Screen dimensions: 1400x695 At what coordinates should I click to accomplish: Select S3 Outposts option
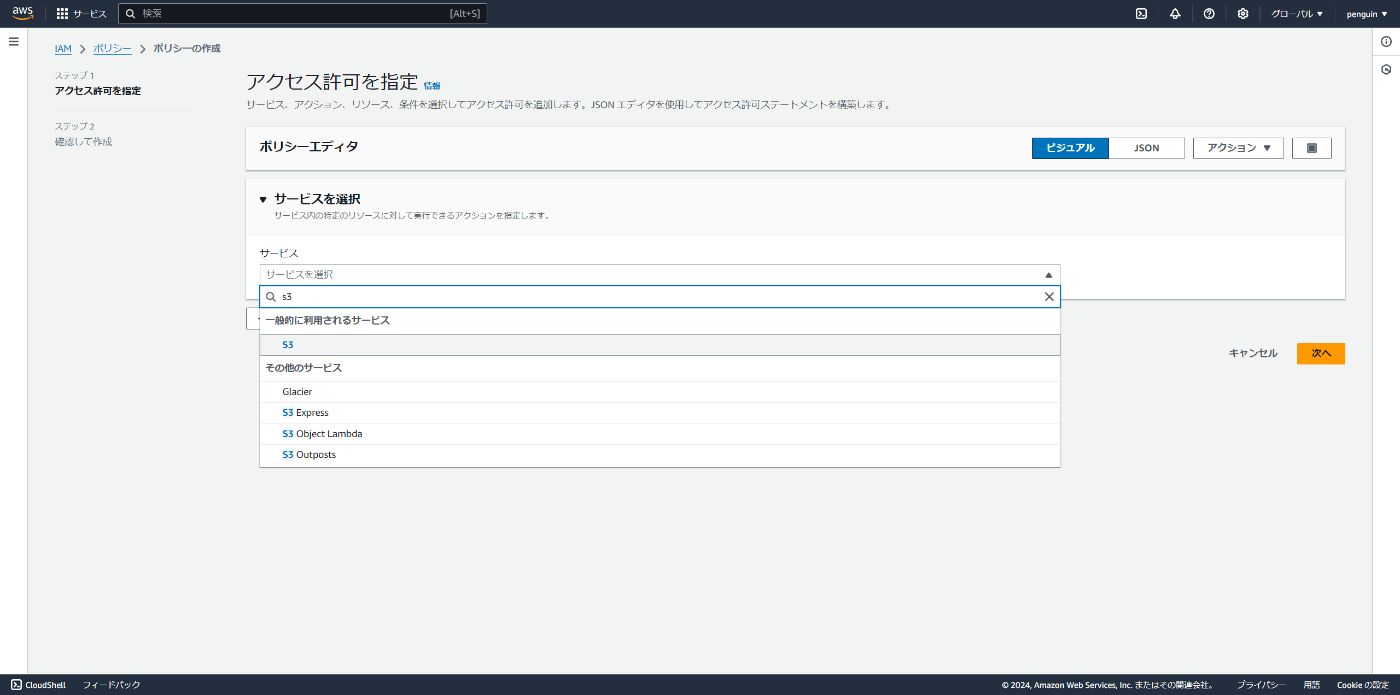(x=660, y=455)
